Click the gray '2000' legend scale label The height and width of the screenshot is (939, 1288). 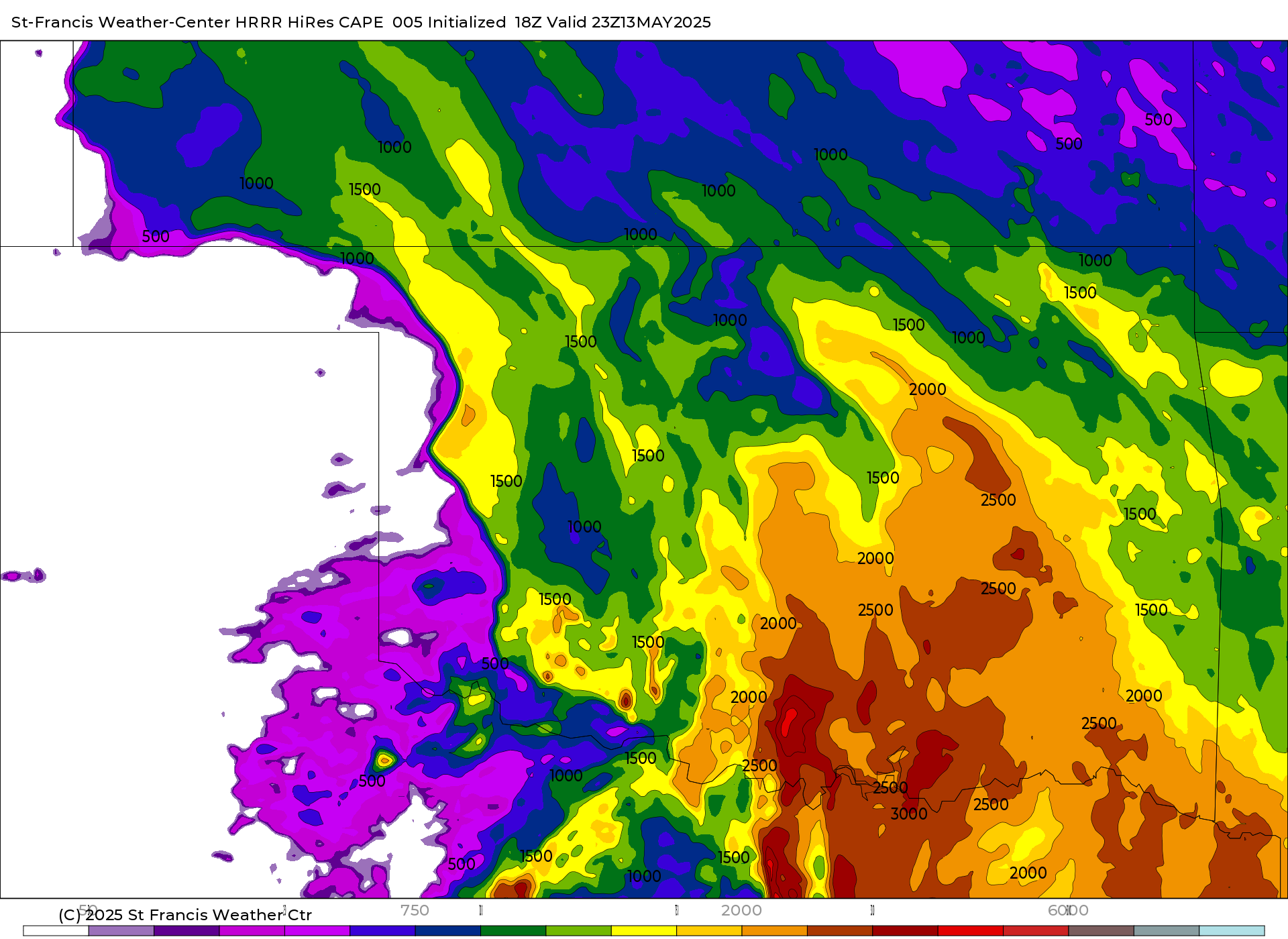[x=741, y=910]
